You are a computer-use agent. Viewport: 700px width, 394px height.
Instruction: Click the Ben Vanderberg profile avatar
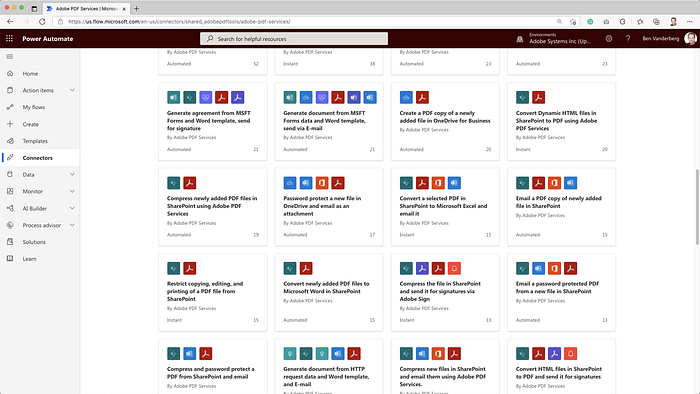point(690,39)
